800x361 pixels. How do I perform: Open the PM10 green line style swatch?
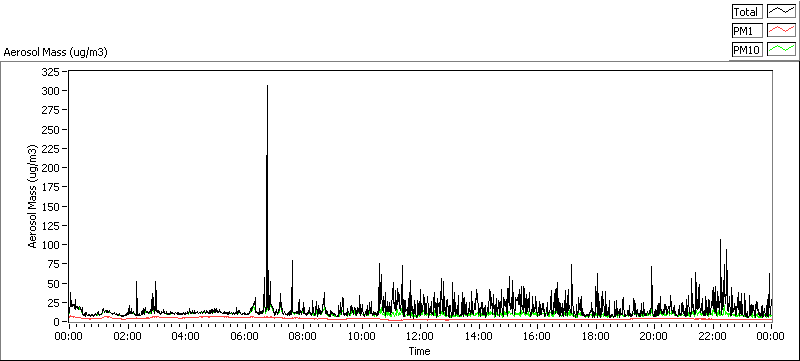(x=782, y=49)
